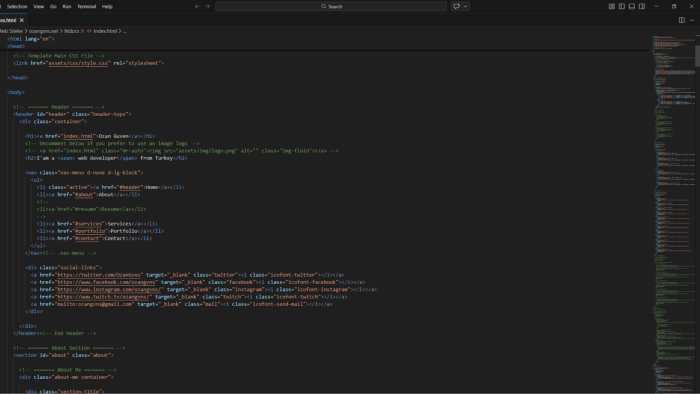Open the Terminal menu
Screen dimensions: 700x394
pyautogui.click(x=87, y=6)
